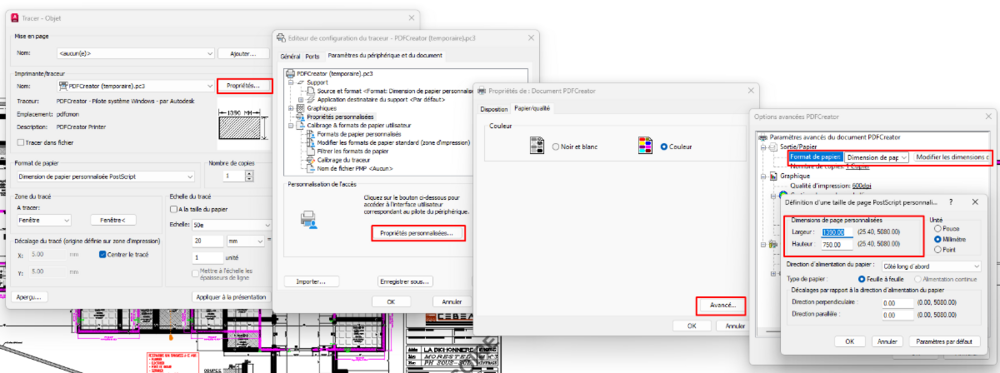Click the help question mark in Définition dialog

click(951, 201)
